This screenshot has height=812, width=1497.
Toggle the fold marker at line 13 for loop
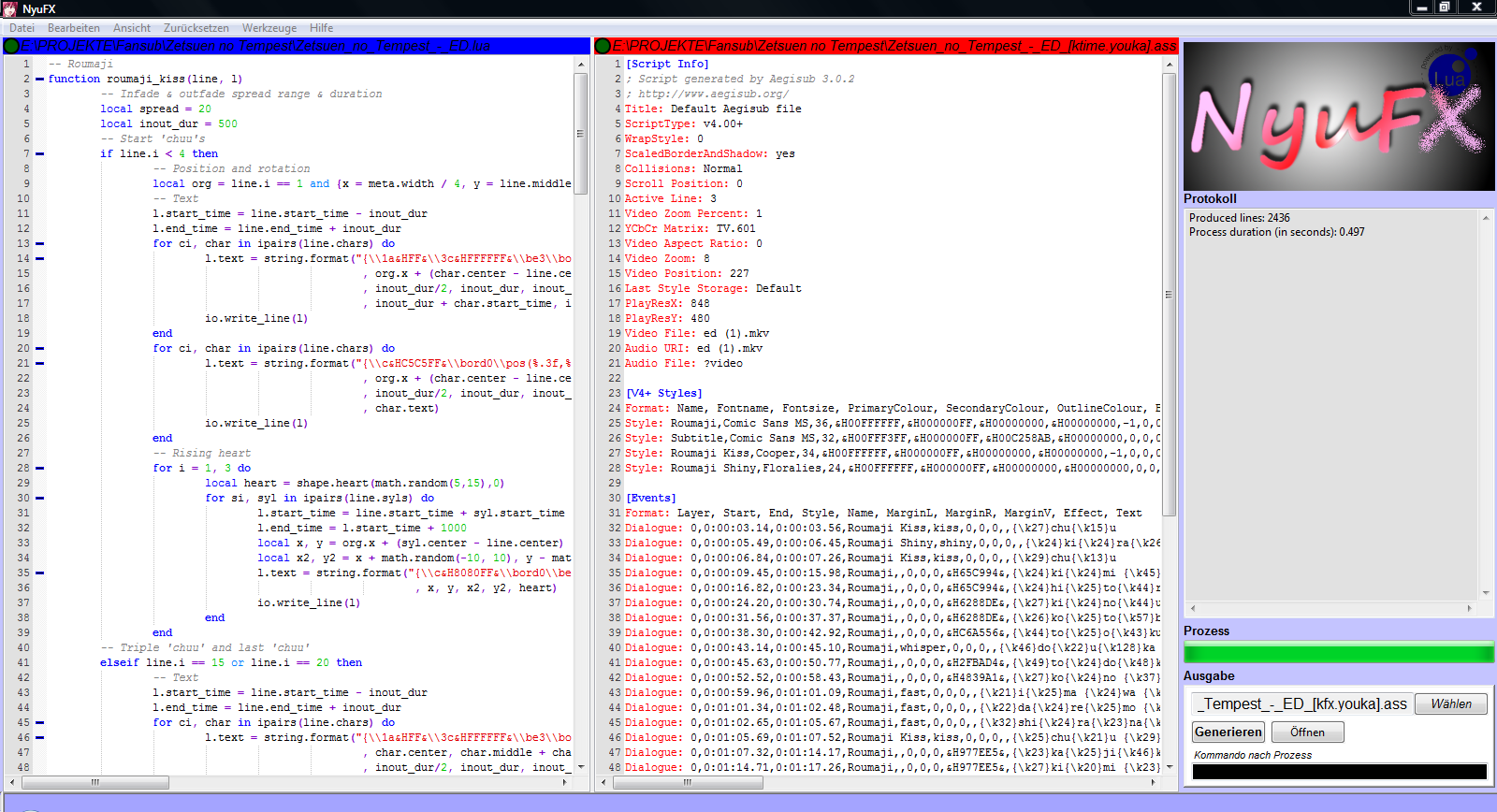click(39, 244)
